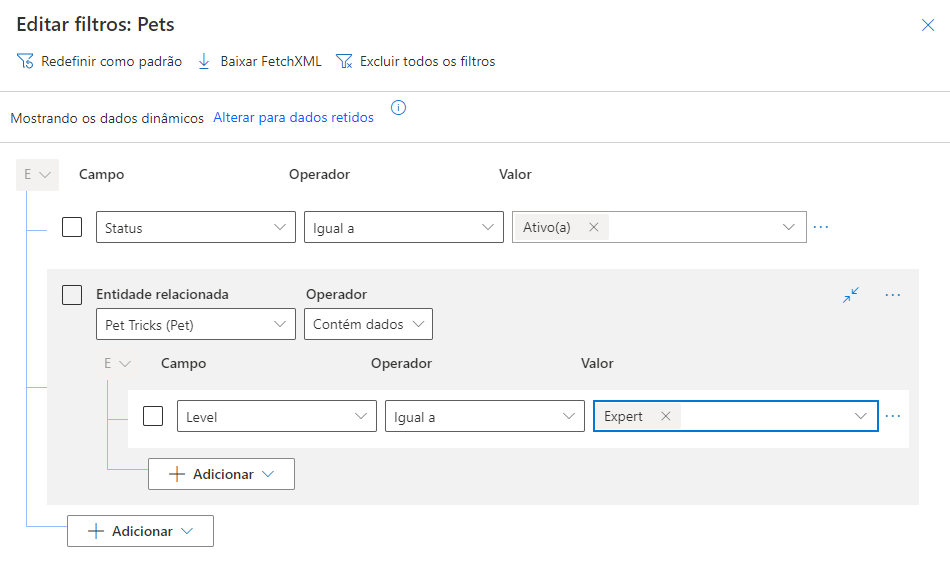Click the Alterar para dados retidos link
The image size is (950, 576).
293,118
